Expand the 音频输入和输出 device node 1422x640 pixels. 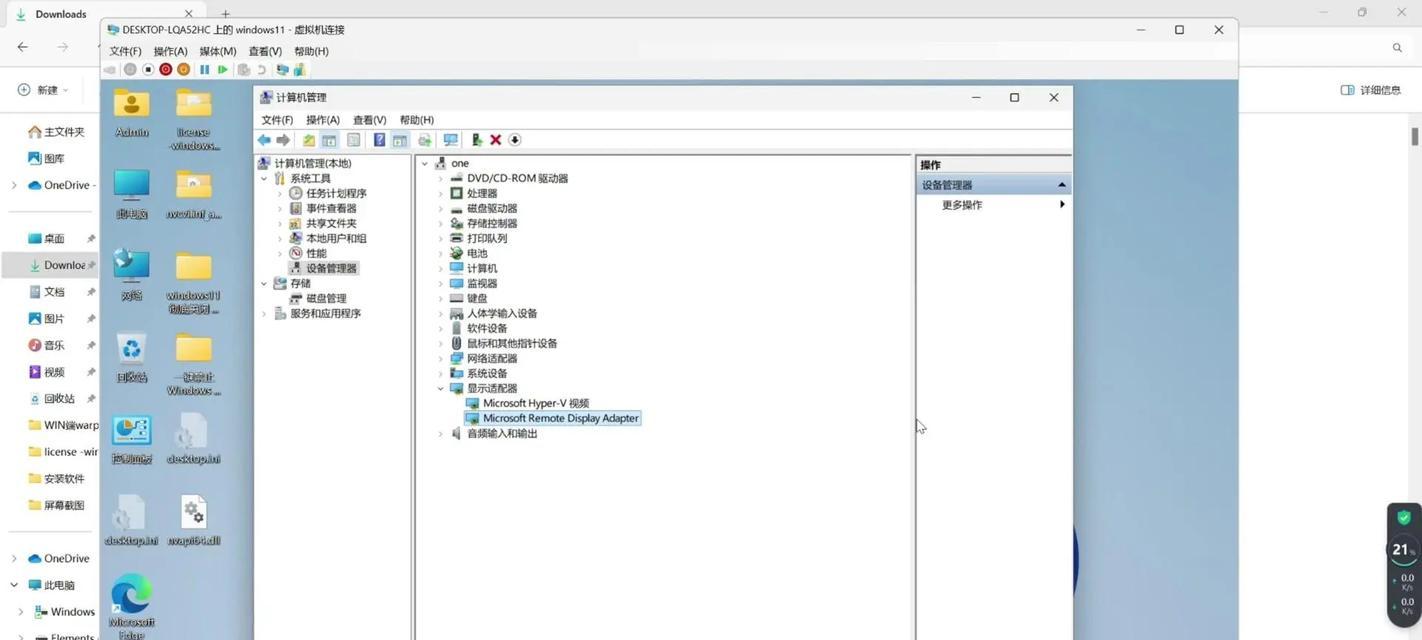pyautogui.click(x=440, y=434)
